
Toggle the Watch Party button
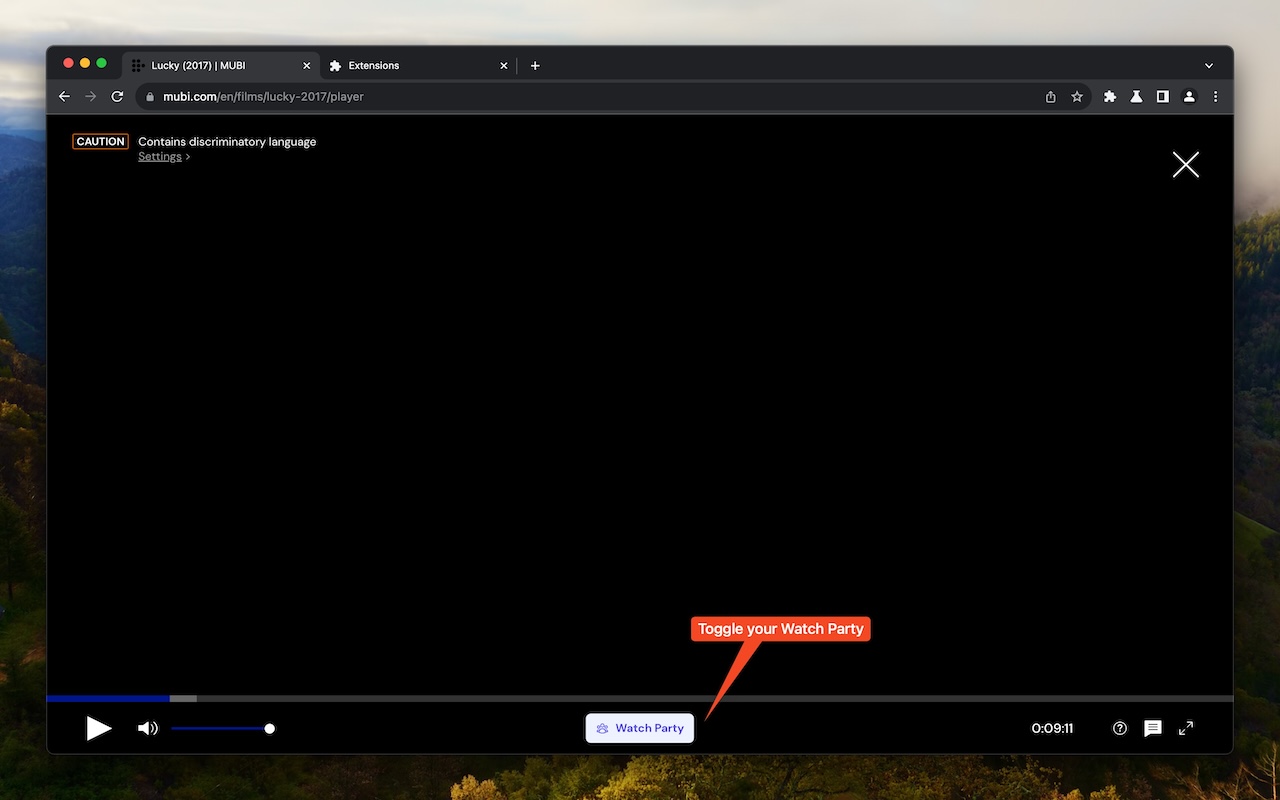click(640, 728)
